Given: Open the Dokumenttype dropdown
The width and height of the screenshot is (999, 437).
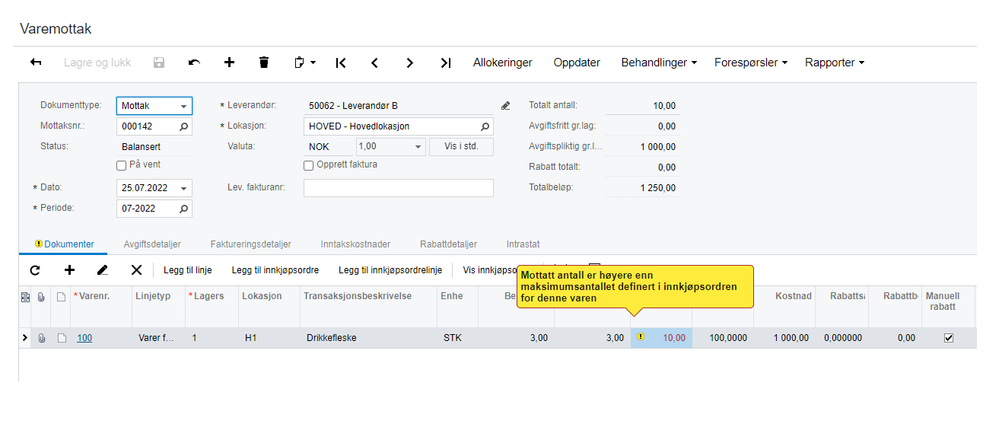Looking at the screenshot, I should pos(154,106).
